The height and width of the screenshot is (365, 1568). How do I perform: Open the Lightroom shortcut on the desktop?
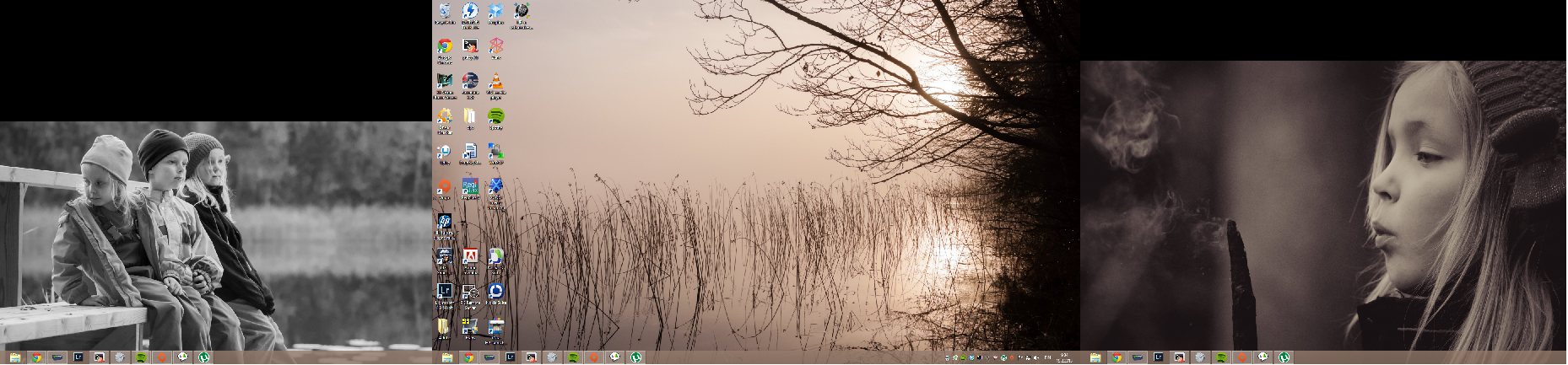(x=445, y=292)
